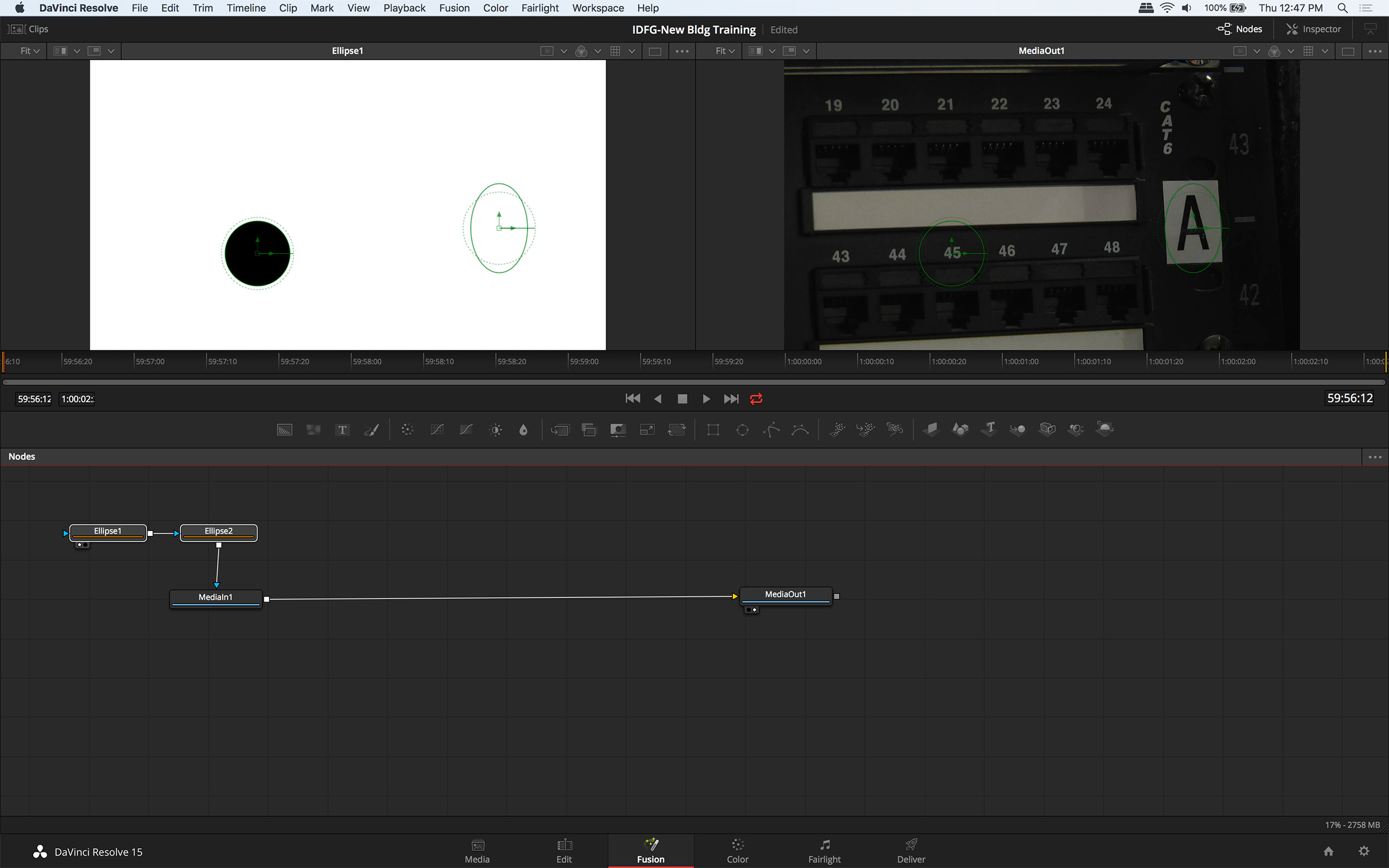The height and width of the screenshot is (868, 1389).
Task: Add a Resize node from the toolbar
Action: (x=647, y=429)
